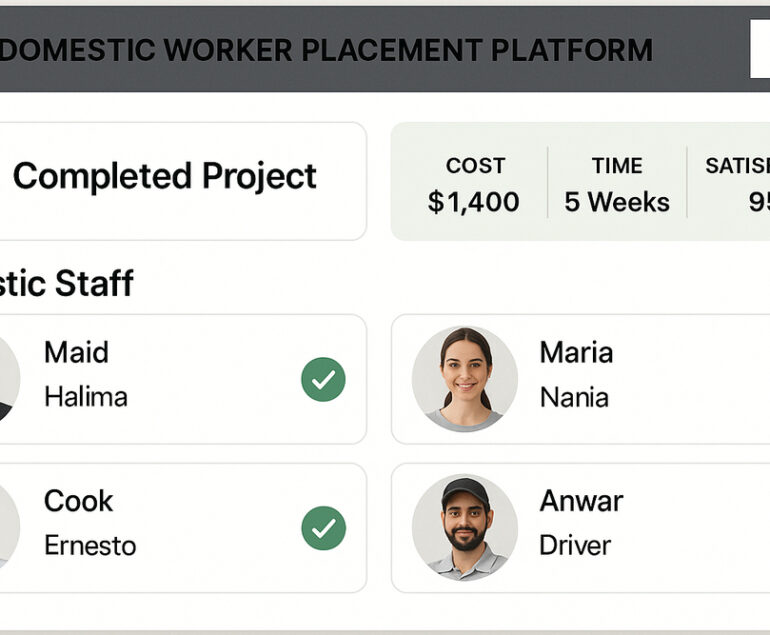
Task: Open Maria's profile photo
Action: click(464, 379)
